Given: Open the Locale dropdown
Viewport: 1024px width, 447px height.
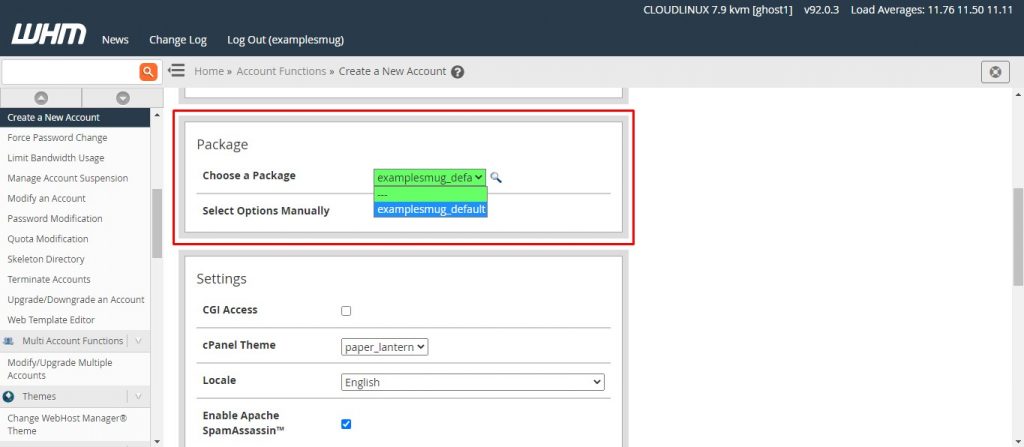Looking at the screenshot, I should 473,382.
